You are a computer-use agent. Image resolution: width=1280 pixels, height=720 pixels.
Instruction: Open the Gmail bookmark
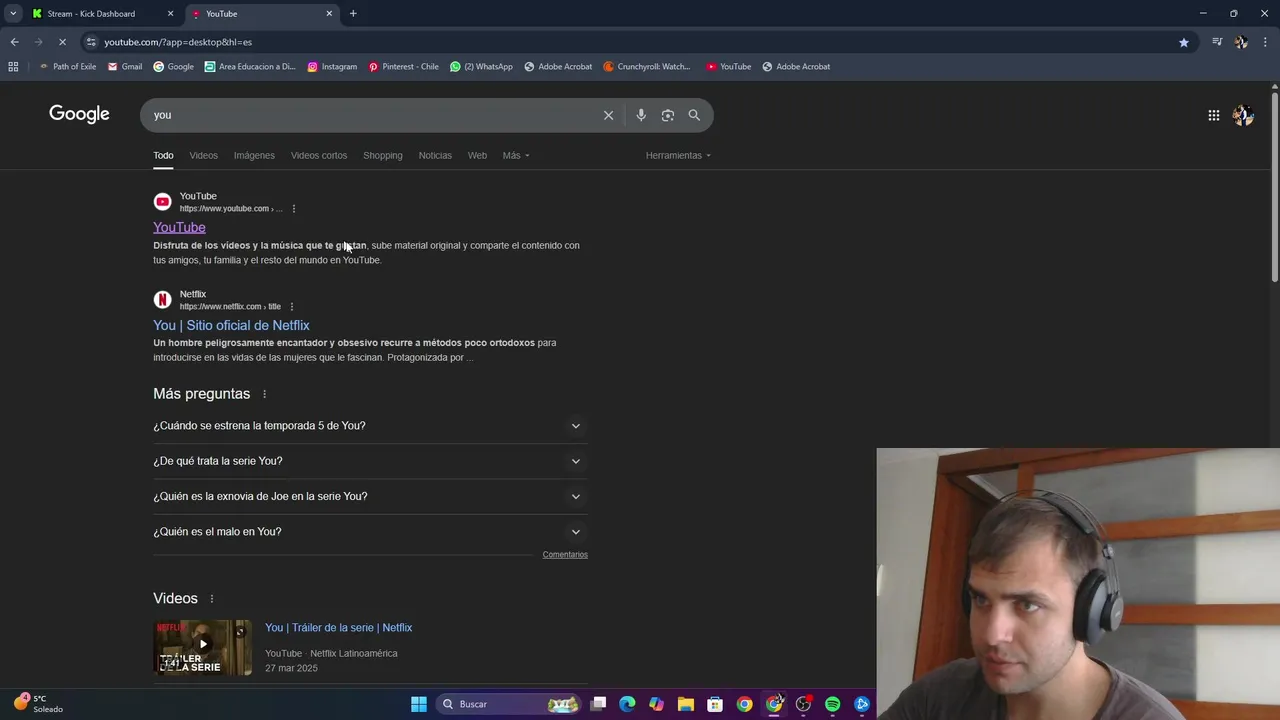point(125,67)
